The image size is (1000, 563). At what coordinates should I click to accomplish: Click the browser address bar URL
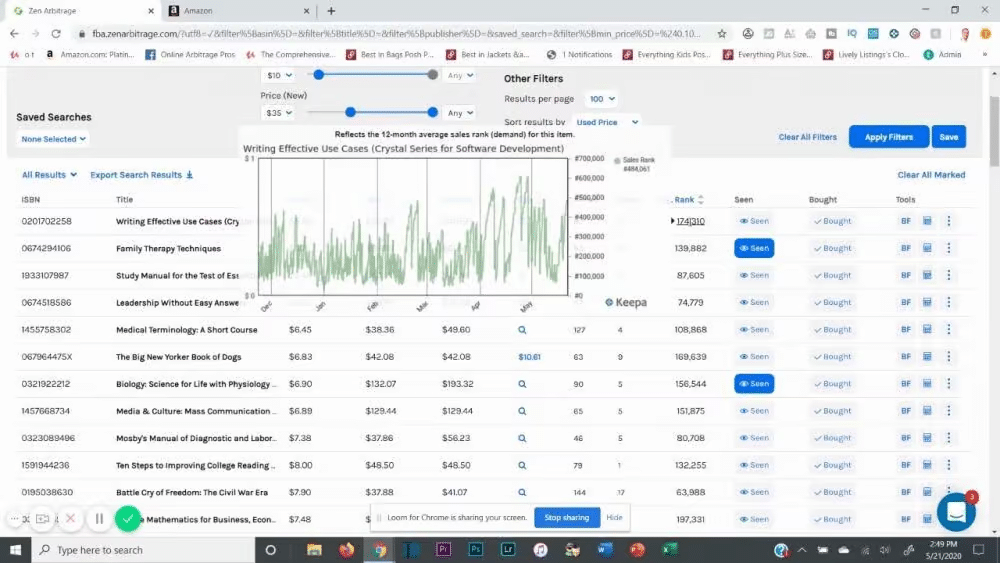coord(395,34)
